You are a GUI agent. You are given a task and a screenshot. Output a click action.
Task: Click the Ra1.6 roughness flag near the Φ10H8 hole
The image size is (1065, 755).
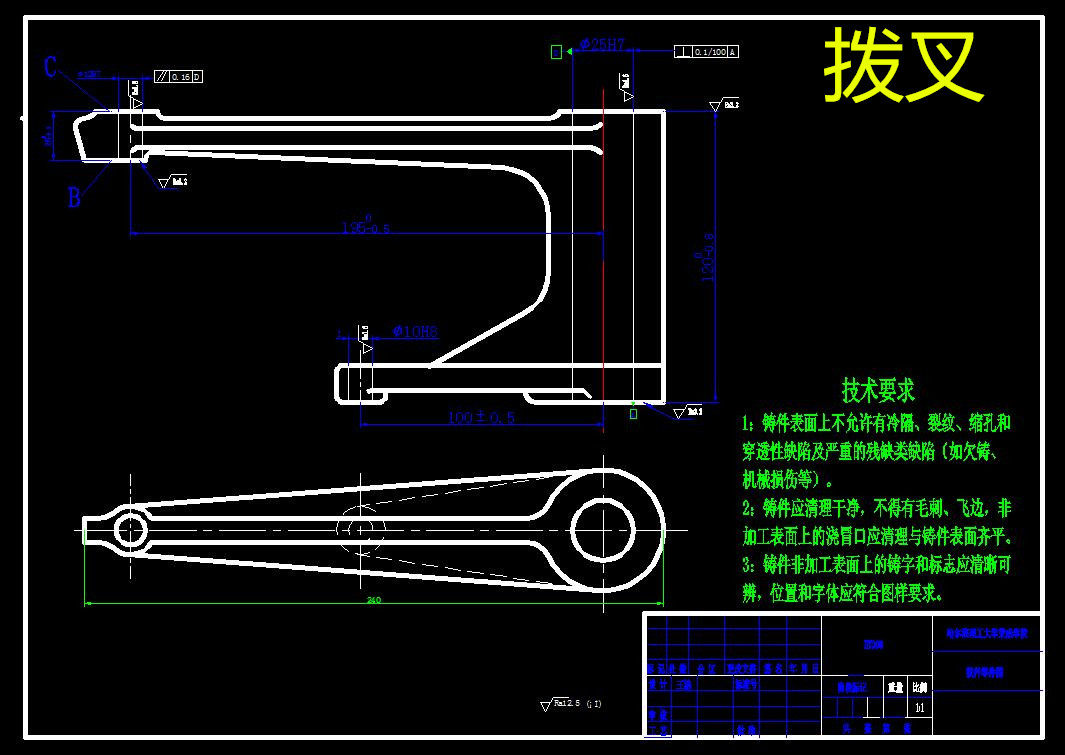tap(365, 332)
